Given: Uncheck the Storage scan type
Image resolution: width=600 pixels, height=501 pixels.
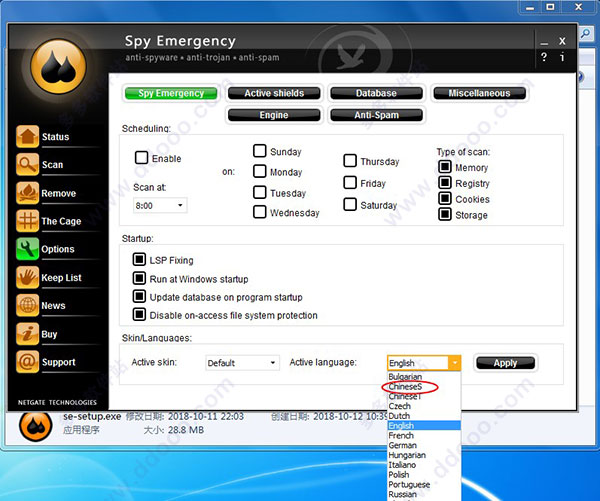Looking at the screenshot, I should [x=445, y=214].
